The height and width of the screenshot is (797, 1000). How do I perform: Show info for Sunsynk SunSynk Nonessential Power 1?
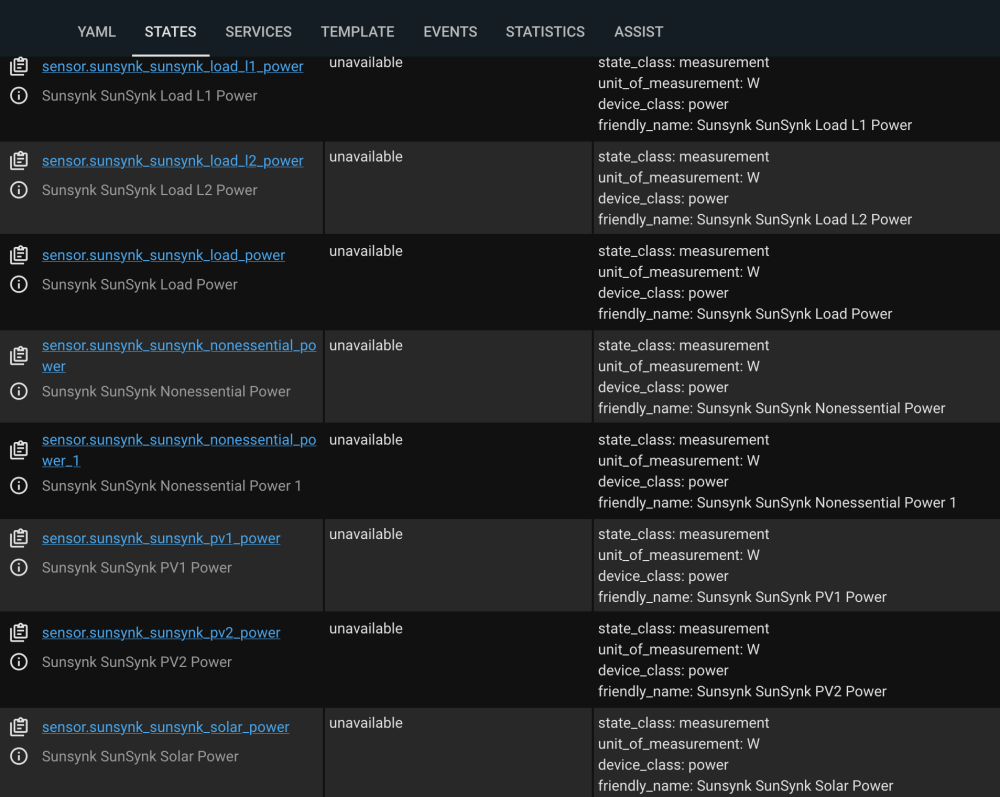pos(19,486)
